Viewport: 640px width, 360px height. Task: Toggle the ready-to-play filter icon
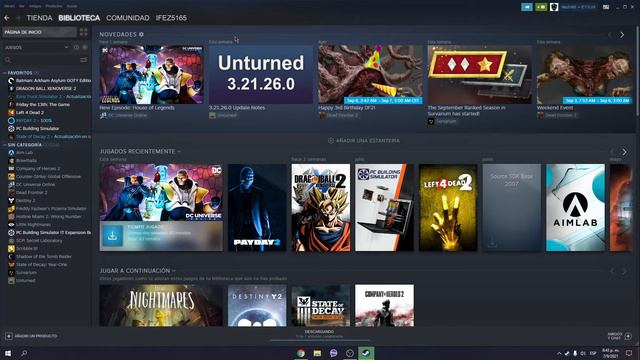coord(85,47)
